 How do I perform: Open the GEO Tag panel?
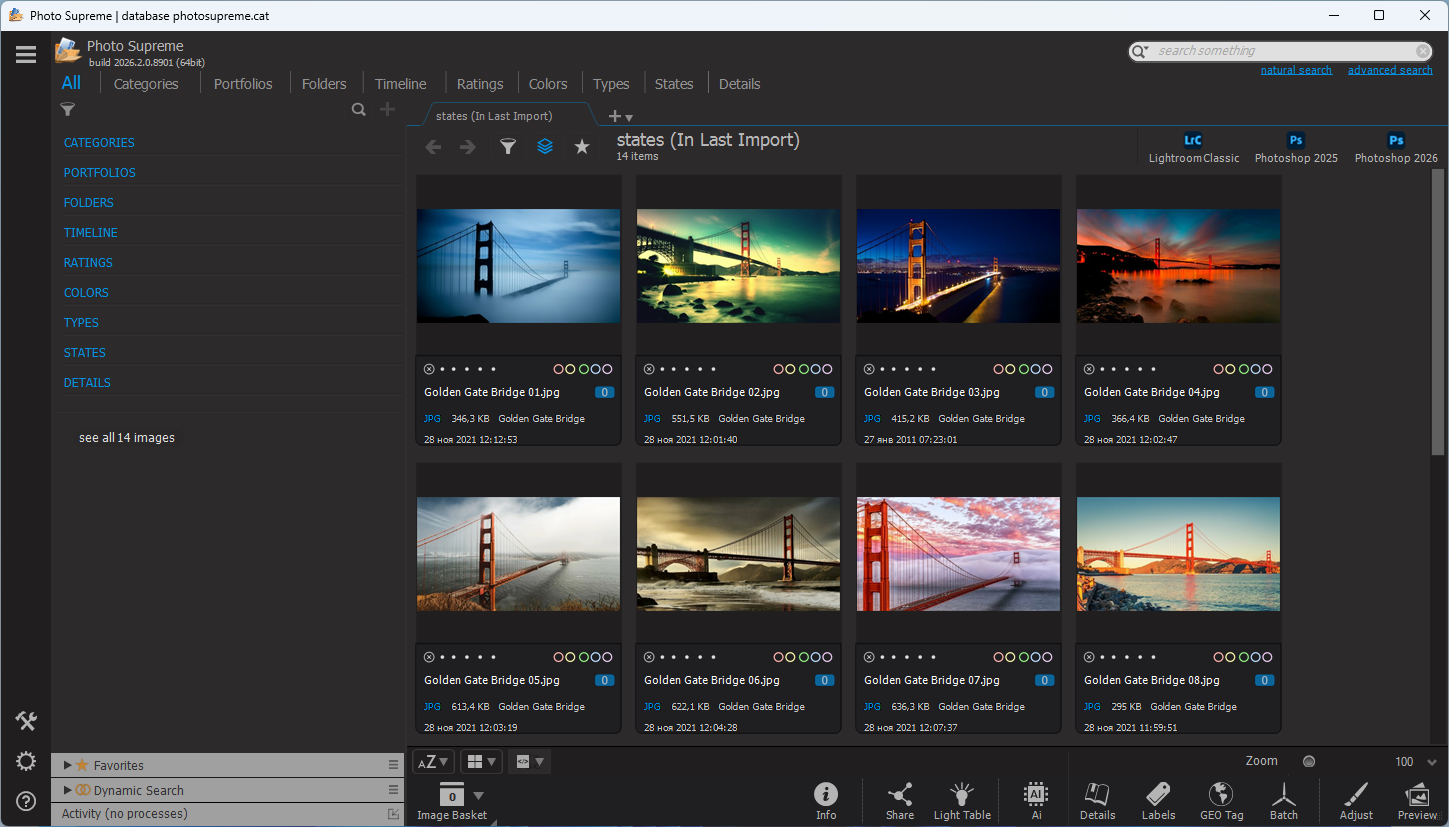pyautogui.click(x=1221, y=800)
